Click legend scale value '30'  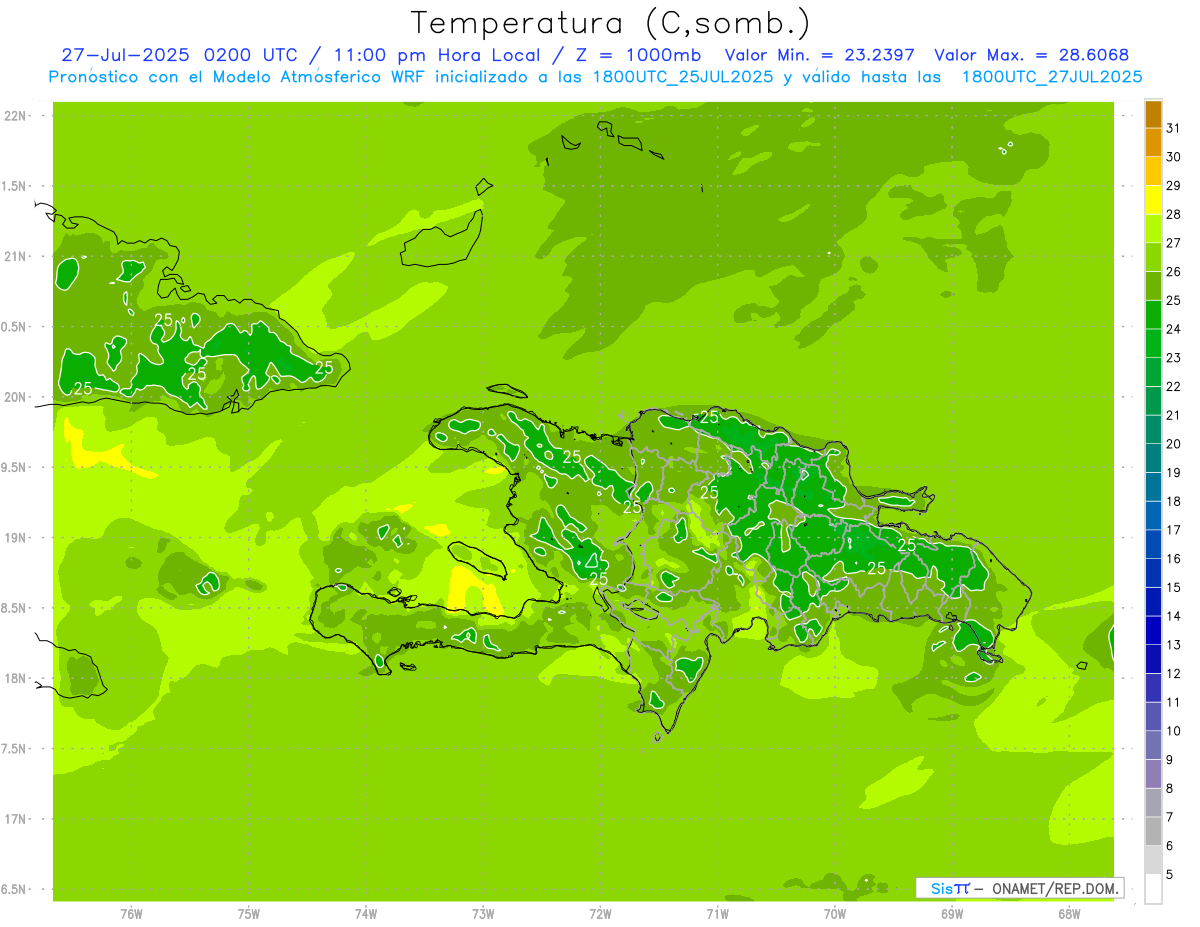tap(1173, 157)
